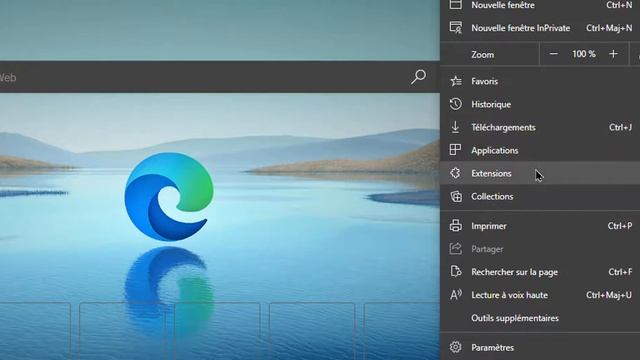Click the Collections icon
Screen dimensions: 640x360
(456, 196)
